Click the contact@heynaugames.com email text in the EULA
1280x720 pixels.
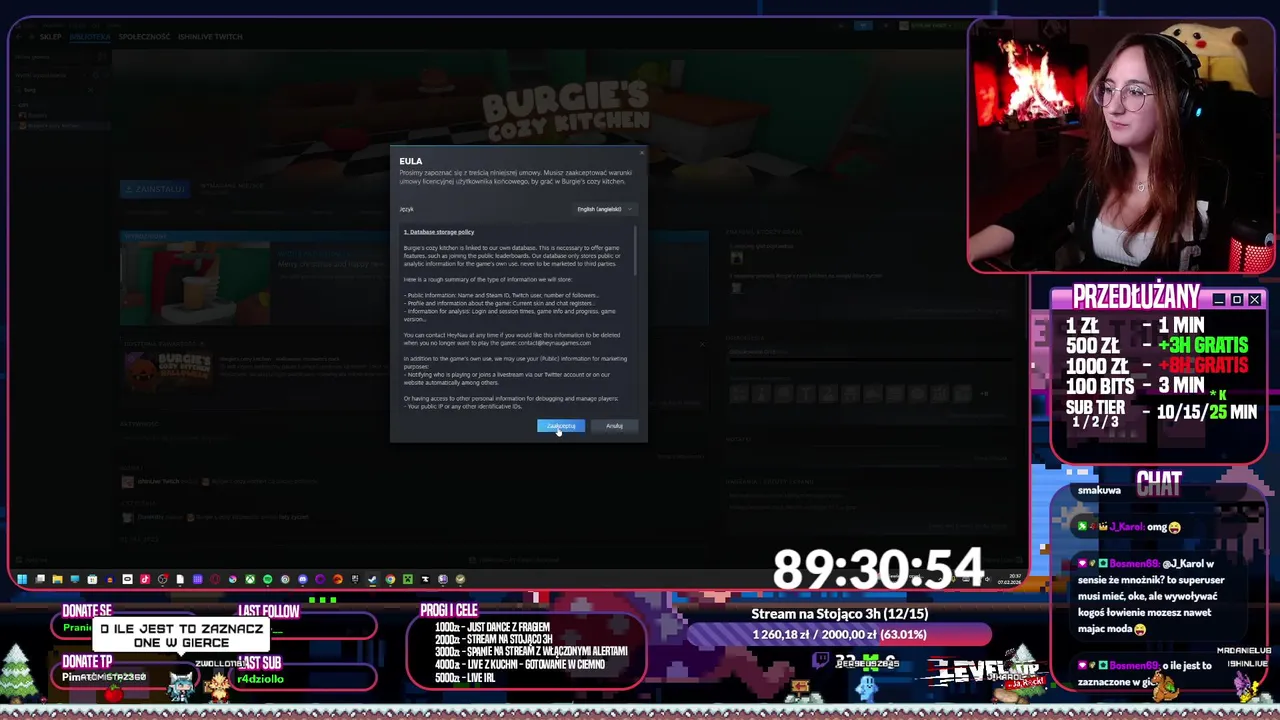coord(554,343)
